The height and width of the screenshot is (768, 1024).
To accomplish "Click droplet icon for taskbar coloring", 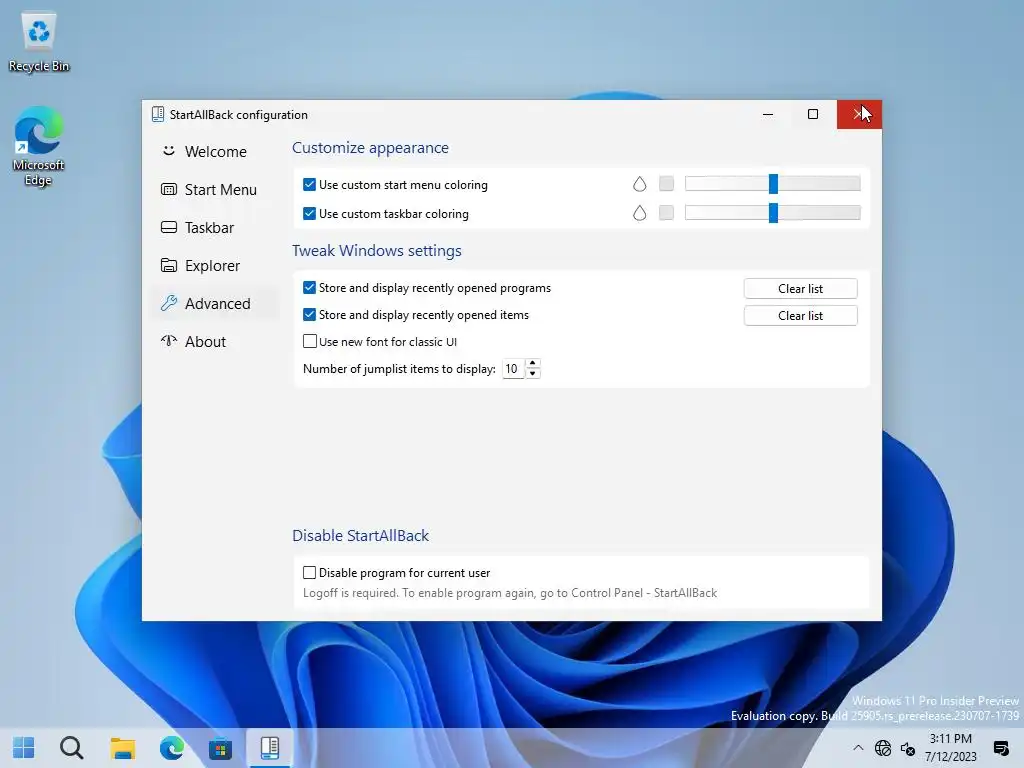I will [639, 213].
